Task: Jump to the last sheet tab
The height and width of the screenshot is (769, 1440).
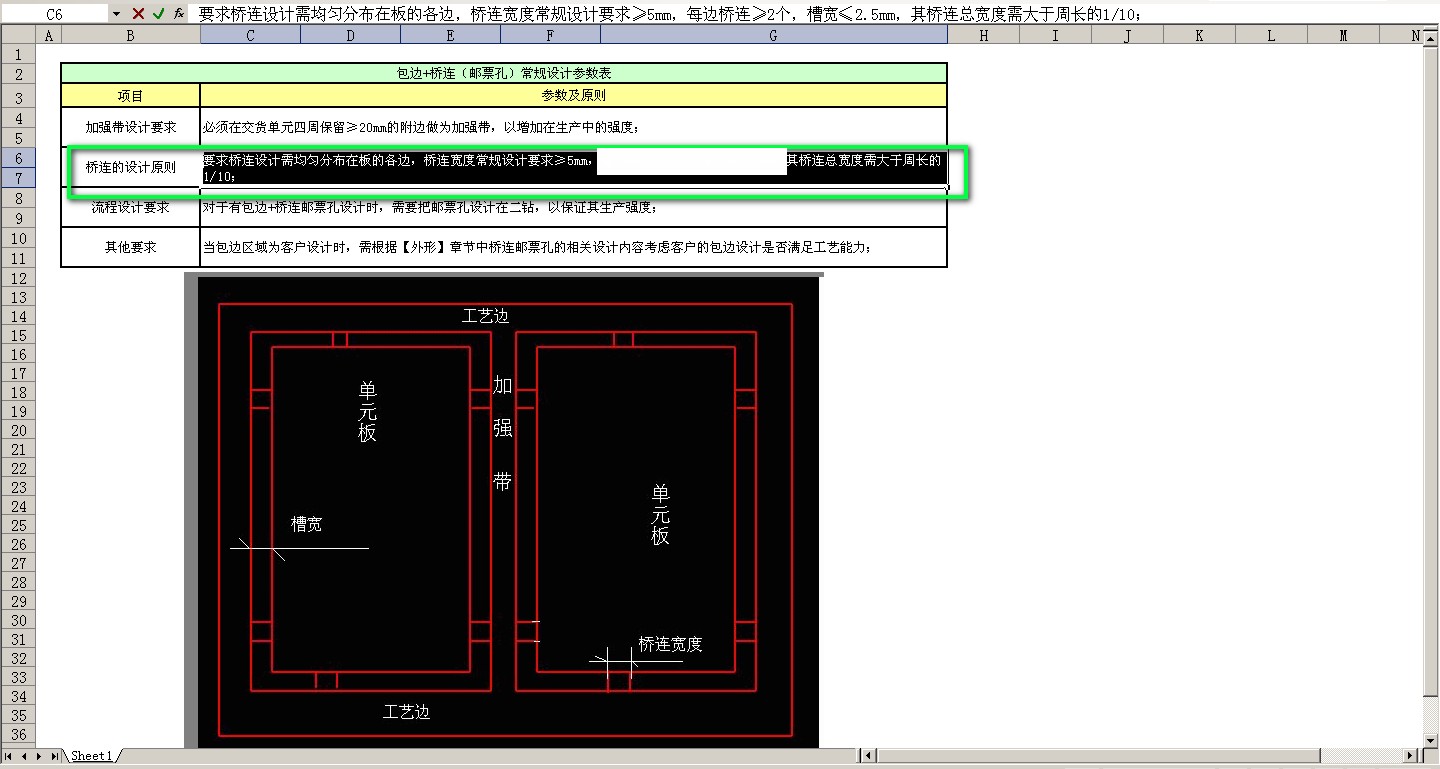Action: click(55, 756)
